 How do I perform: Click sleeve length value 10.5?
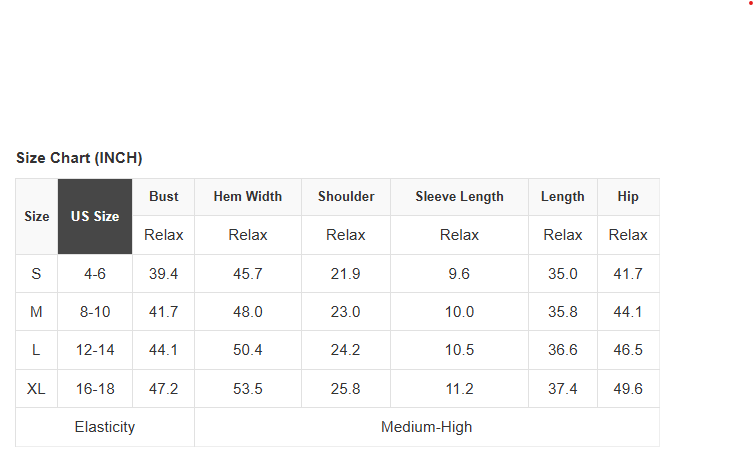tap(459, 350)
